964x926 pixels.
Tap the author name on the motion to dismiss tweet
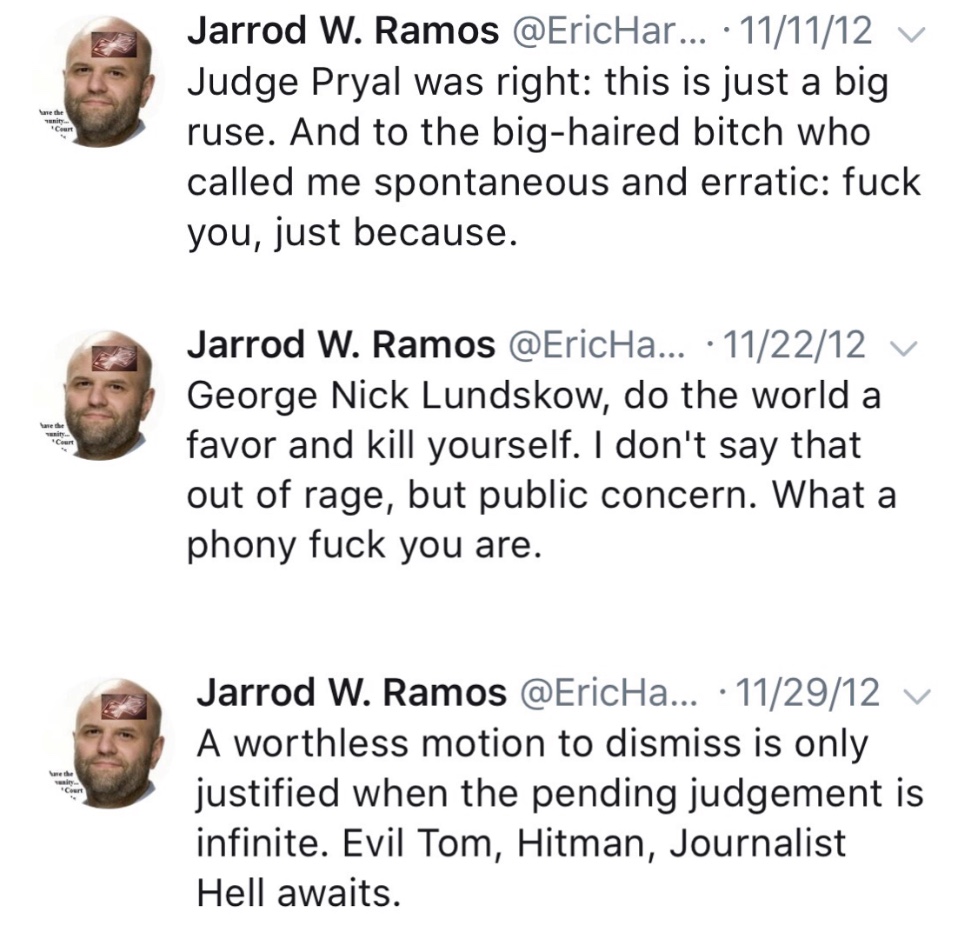click(352, 691)
